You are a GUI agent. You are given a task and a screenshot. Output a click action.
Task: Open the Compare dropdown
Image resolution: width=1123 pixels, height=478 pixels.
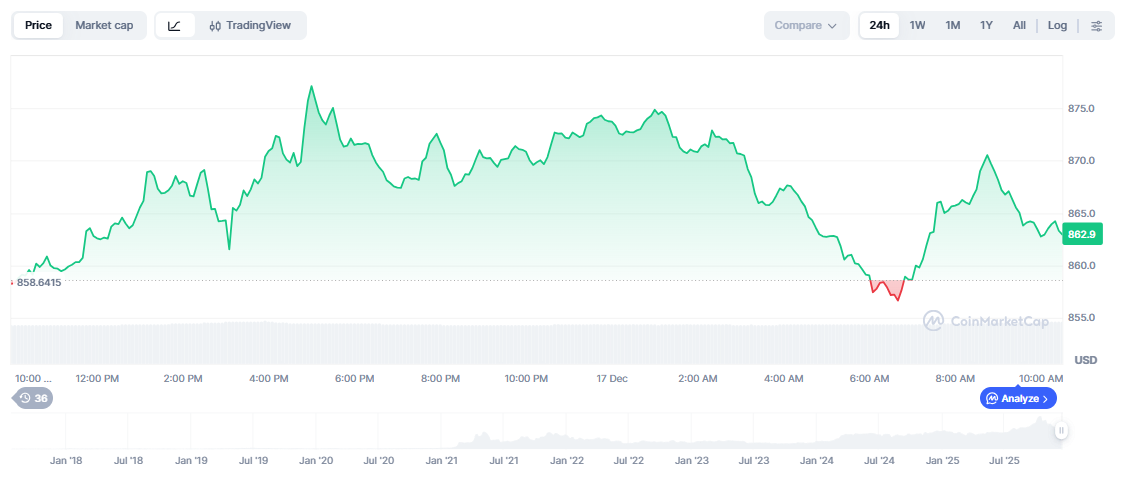point(806,25)
